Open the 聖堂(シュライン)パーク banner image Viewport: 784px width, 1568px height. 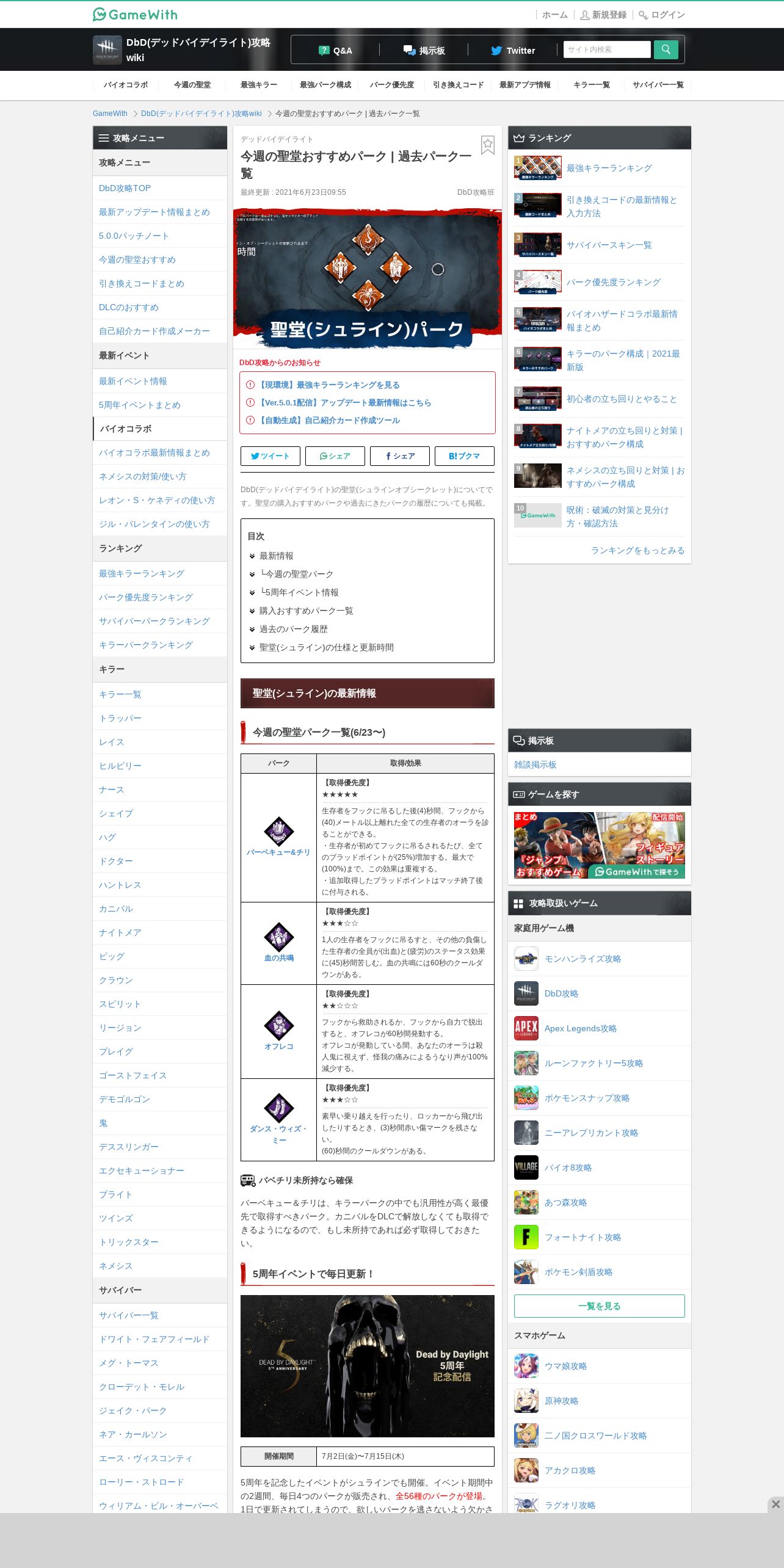point(368,278)
